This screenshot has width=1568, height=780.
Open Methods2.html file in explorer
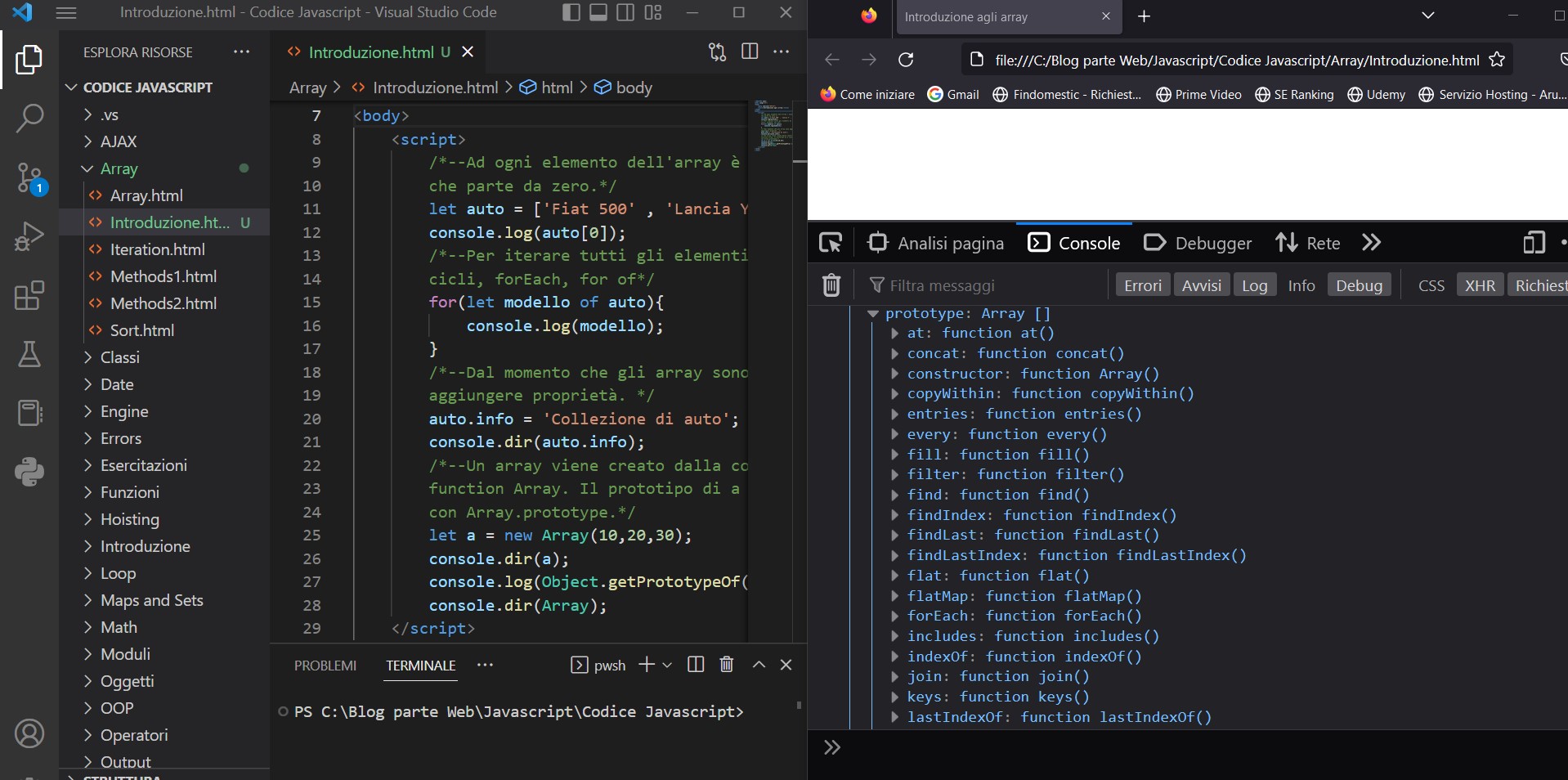click(x=164, y=303)
